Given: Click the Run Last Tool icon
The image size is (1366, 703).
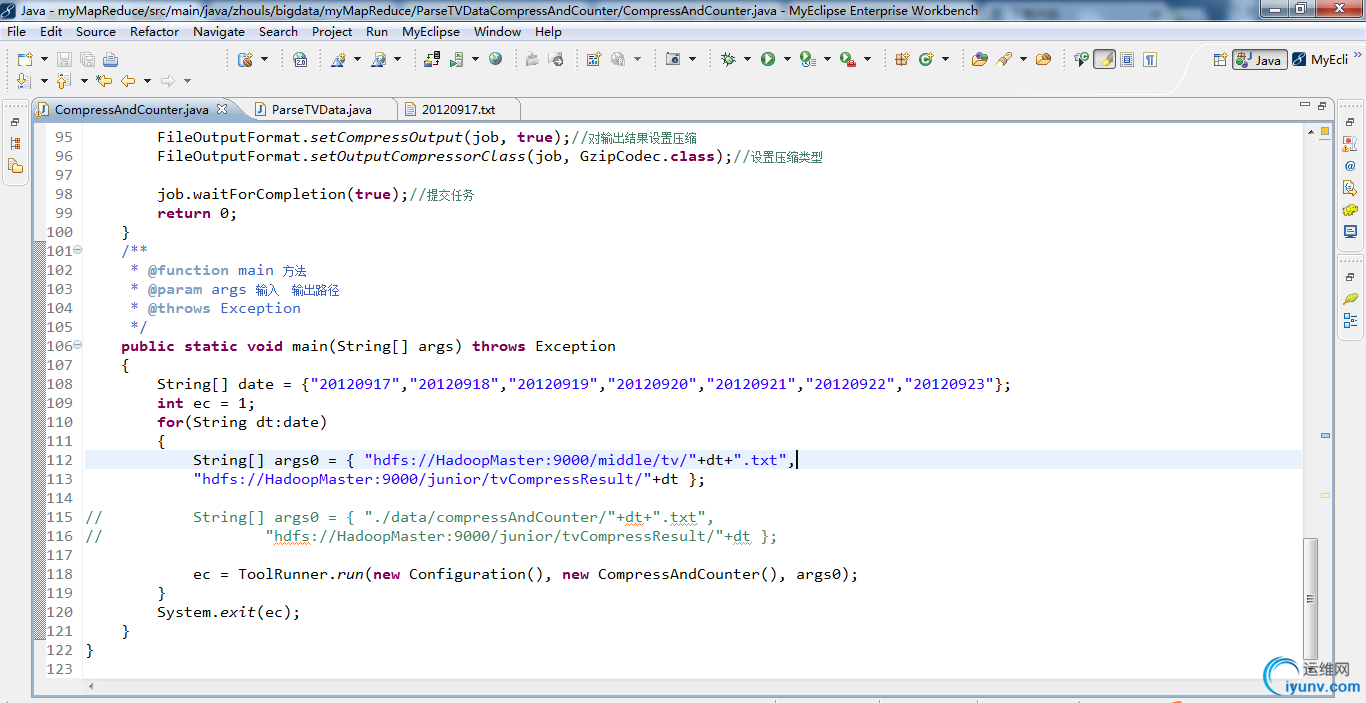Looking at the screenshot, I should [807, 59].
